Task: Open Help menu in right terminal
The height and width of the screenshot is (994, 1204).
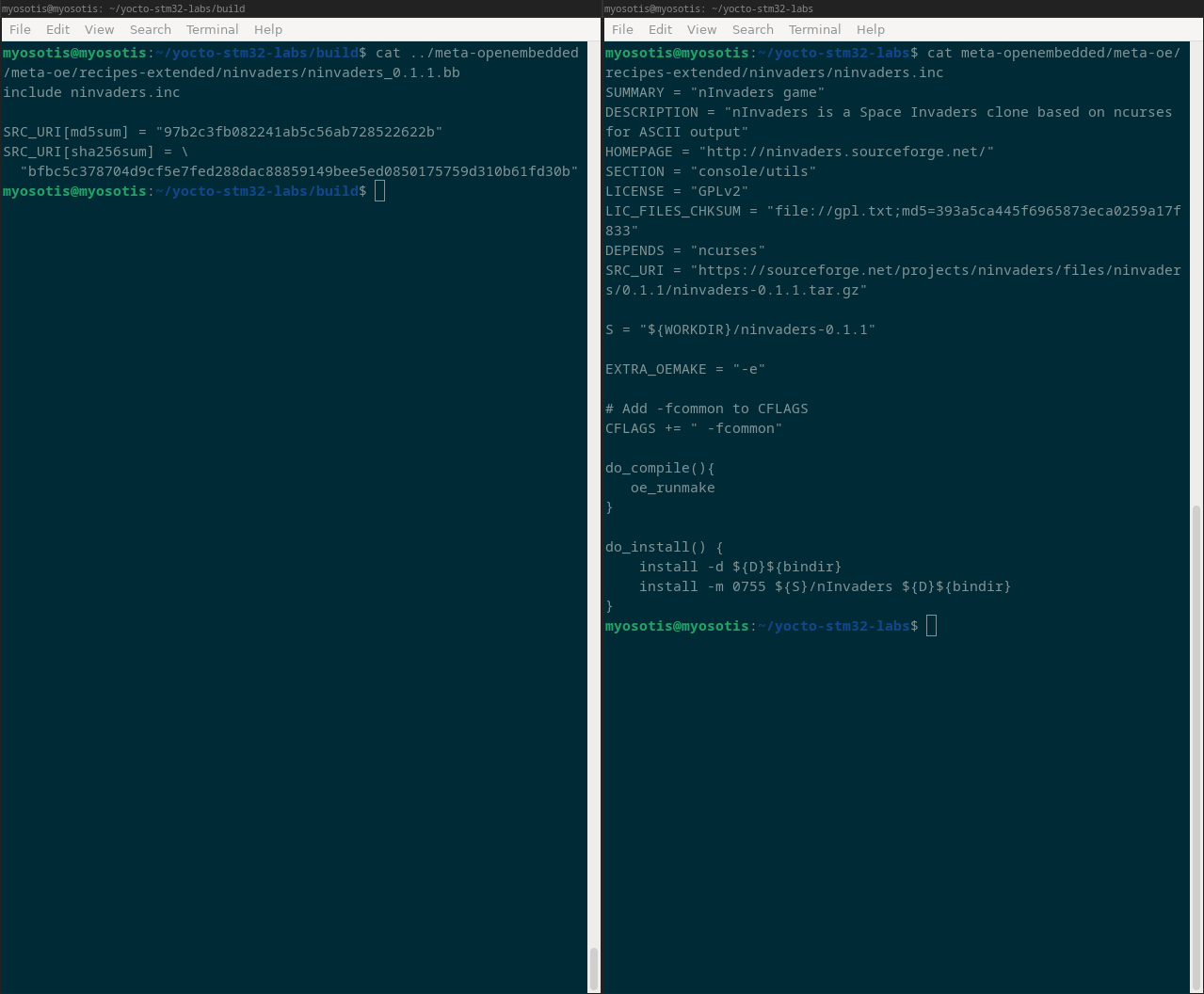Action: tap(871, 29)
